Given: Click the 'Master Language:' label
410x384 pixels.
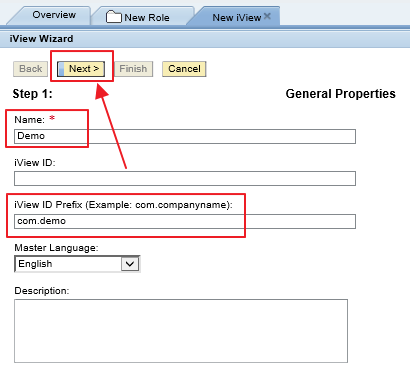Looking at the screenshot, I should click(56, 248).
